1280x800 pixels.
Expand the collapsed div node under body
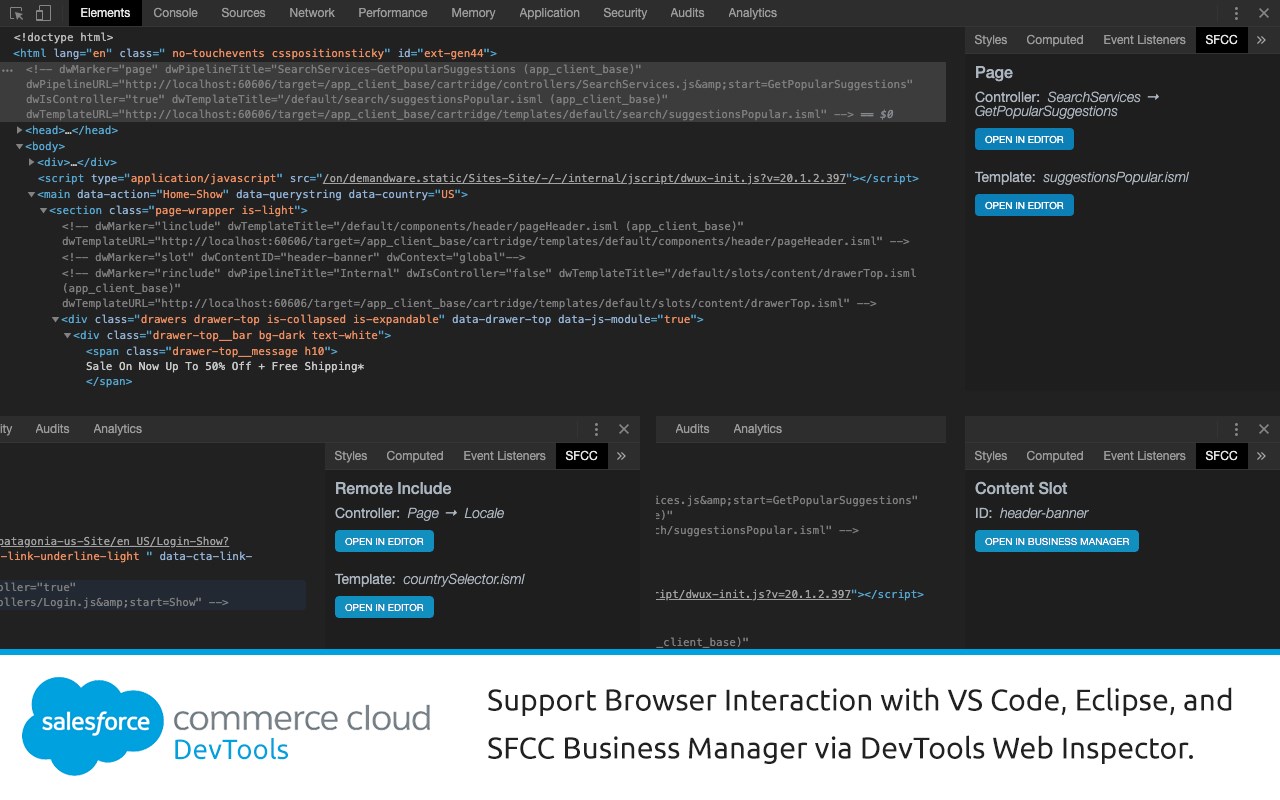32,162
